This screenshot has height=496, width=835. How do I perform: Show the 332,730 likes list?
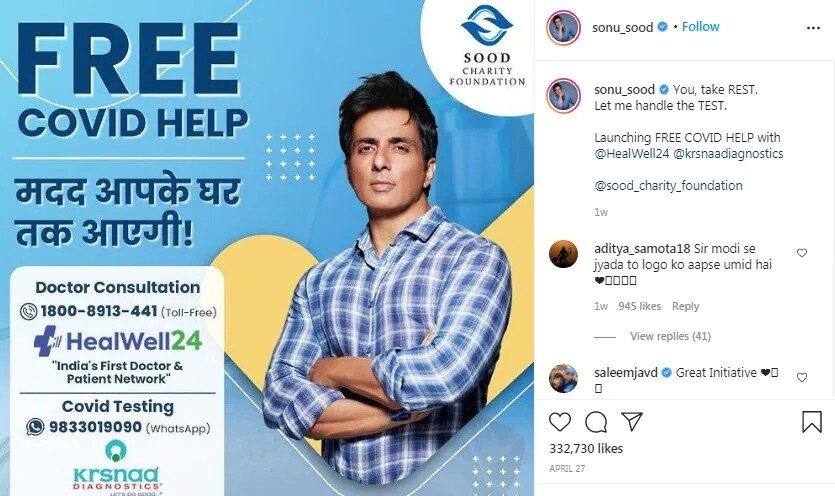[586, 449]
